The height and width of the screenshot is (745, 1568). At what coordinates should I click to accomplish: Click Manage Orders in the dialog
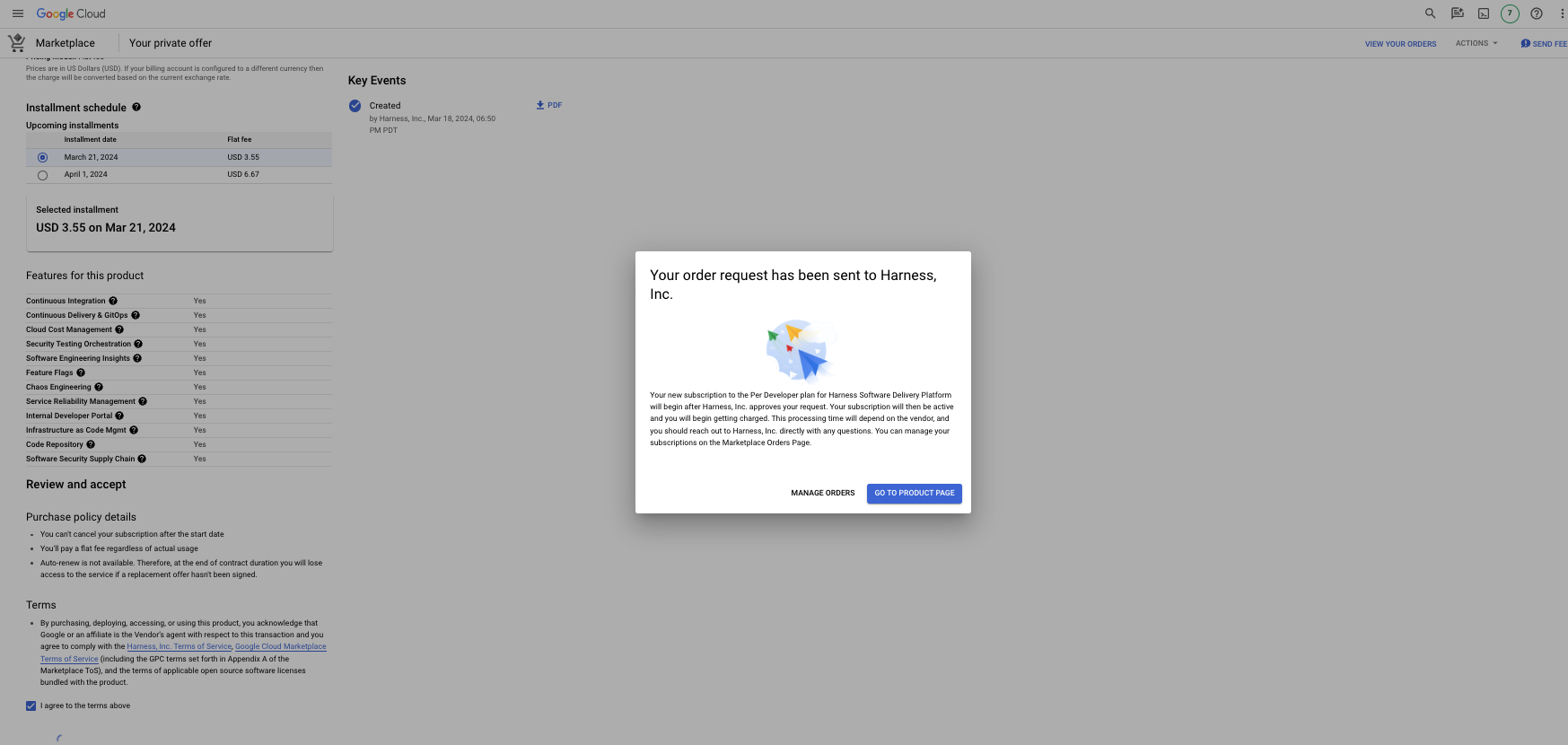coord(822,493)
